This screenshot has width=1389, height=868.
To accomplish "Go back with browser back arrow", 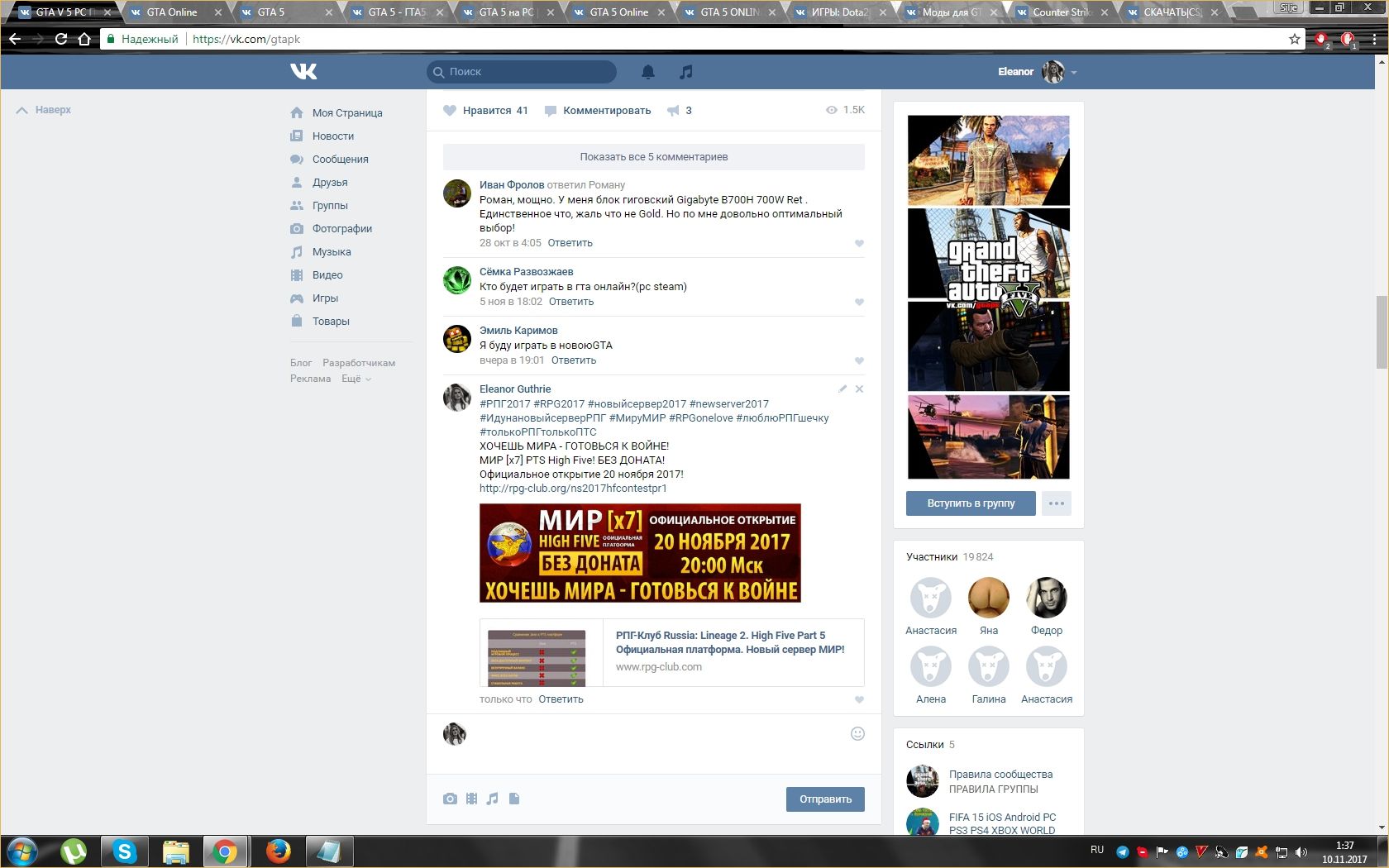I will [x=15, y=39].
